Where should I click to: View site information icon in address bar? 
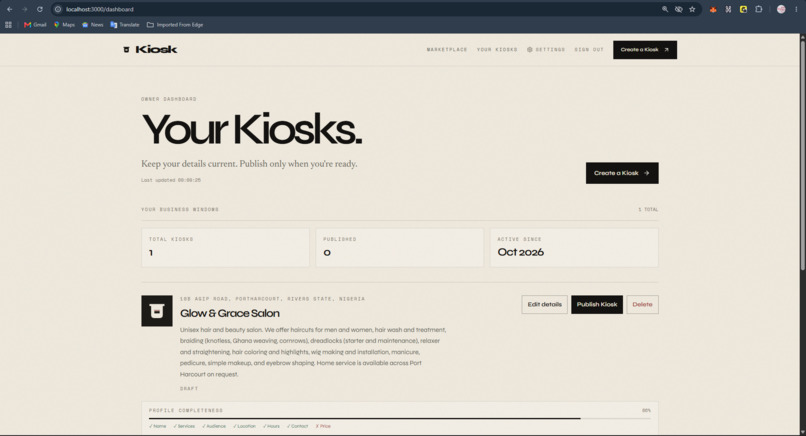58,9
